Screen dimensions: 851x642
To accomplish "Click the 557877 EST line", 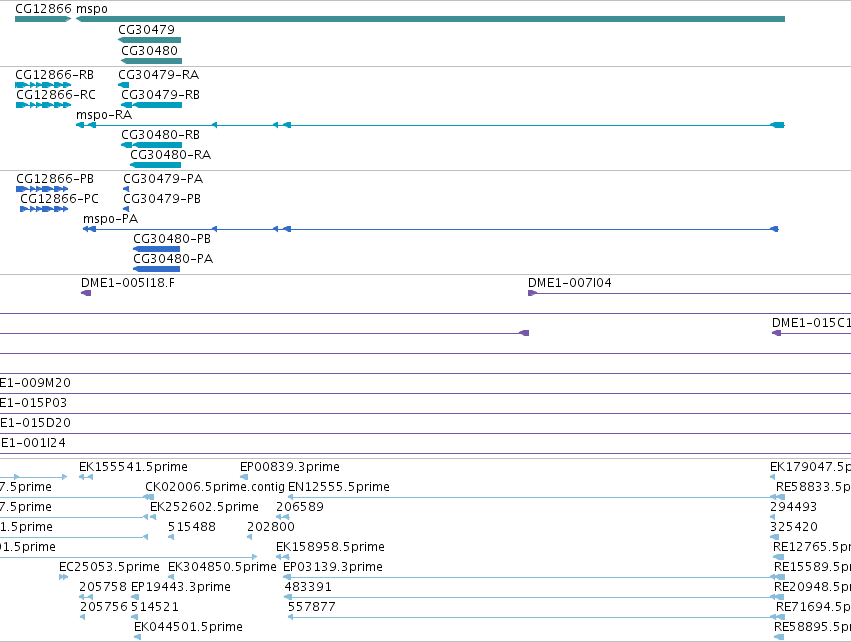I will tap(536, 617).
